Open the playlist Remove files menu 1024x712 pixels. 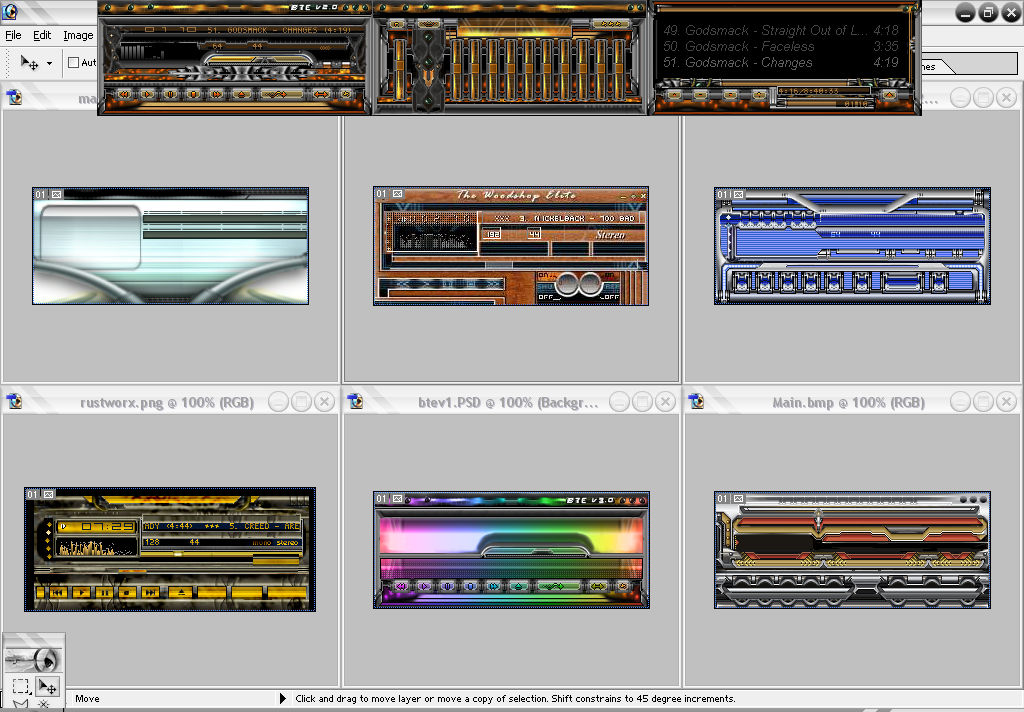click(701, 95)
